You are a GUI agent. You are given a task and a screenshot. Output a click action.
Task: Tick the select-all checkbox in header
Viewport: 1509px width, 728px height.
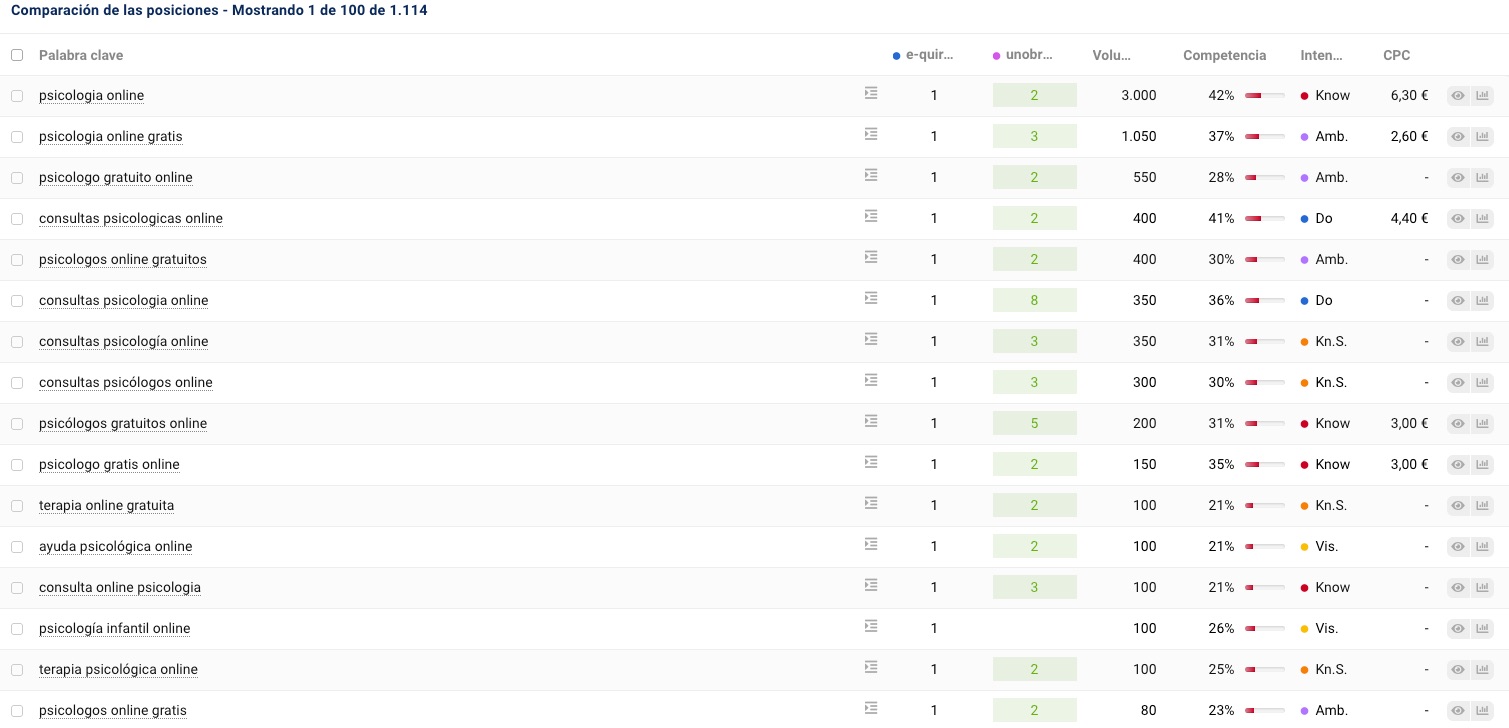(17, 55)
